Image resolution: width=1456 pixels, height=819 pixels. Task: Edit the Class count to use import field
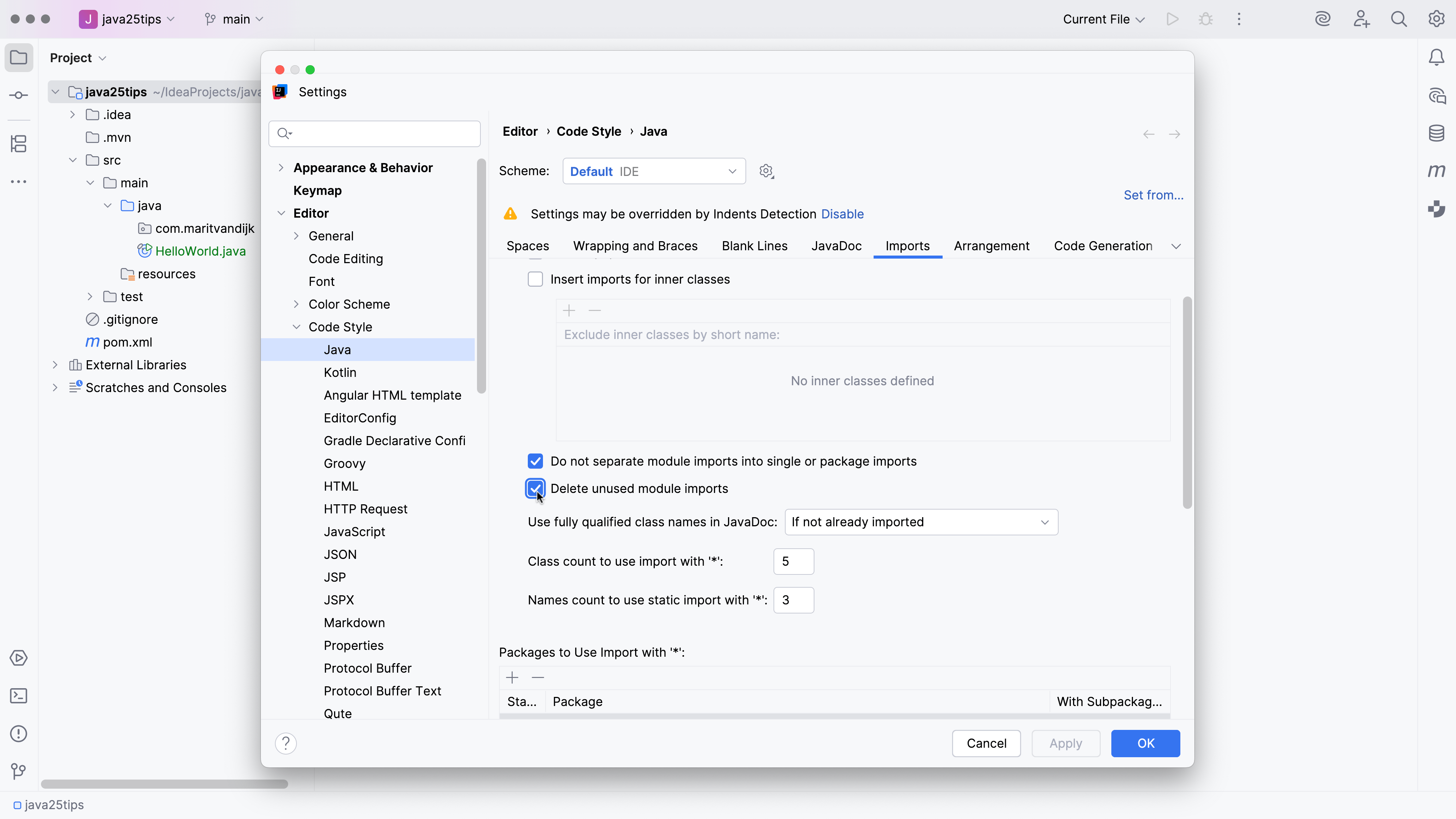point(794,561)
